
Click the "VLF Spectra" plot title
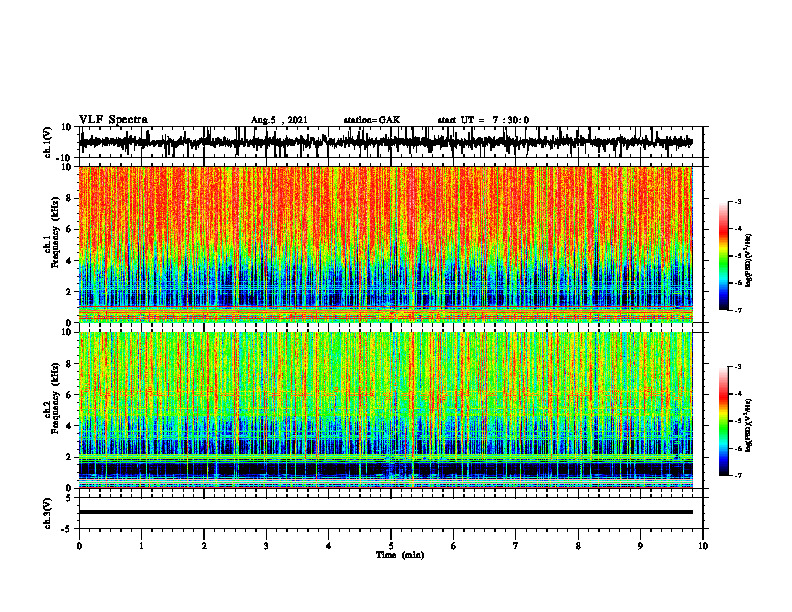click(113, 120)
